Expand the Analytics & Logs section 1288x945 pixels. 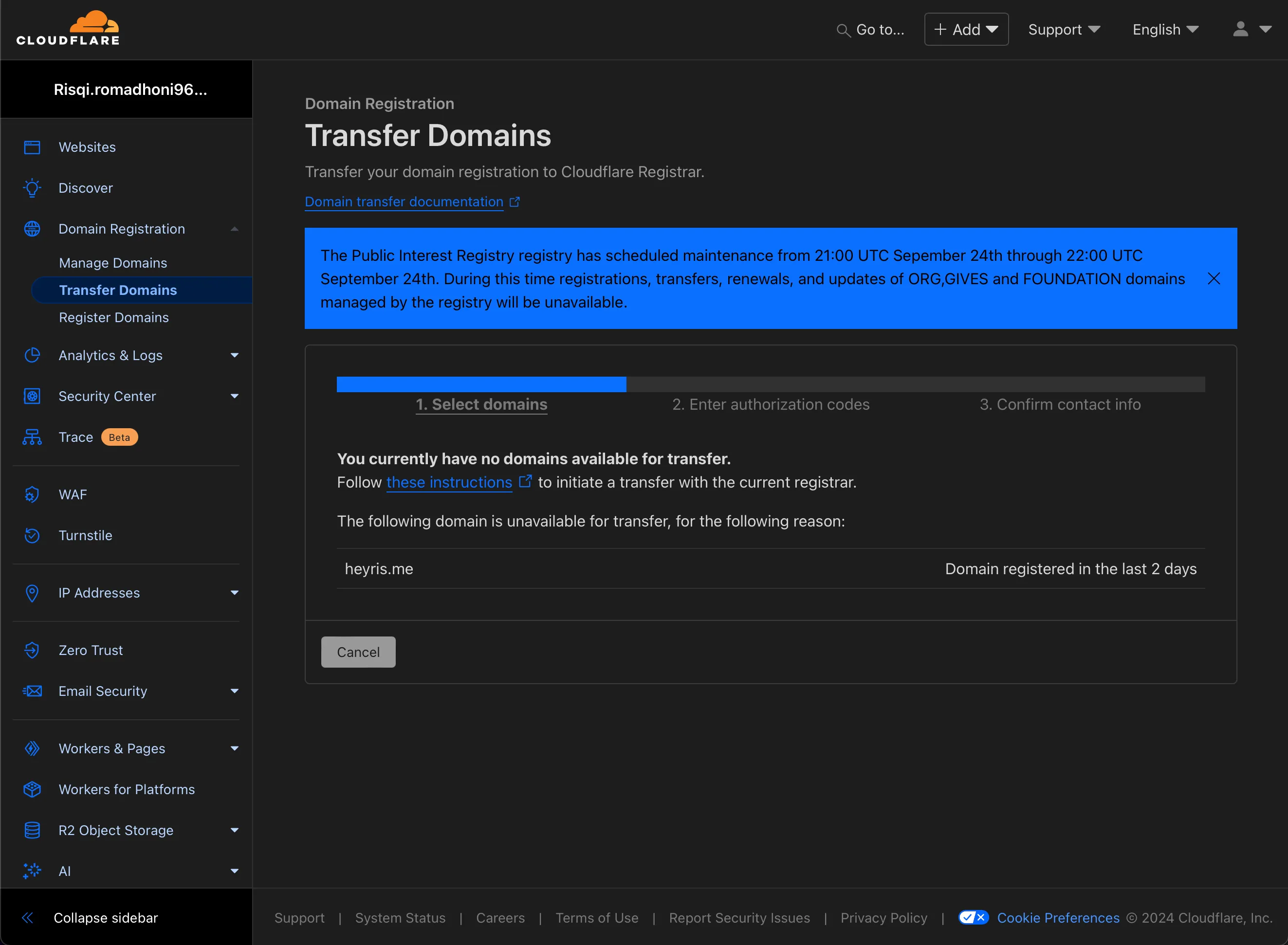click(235, 355)
